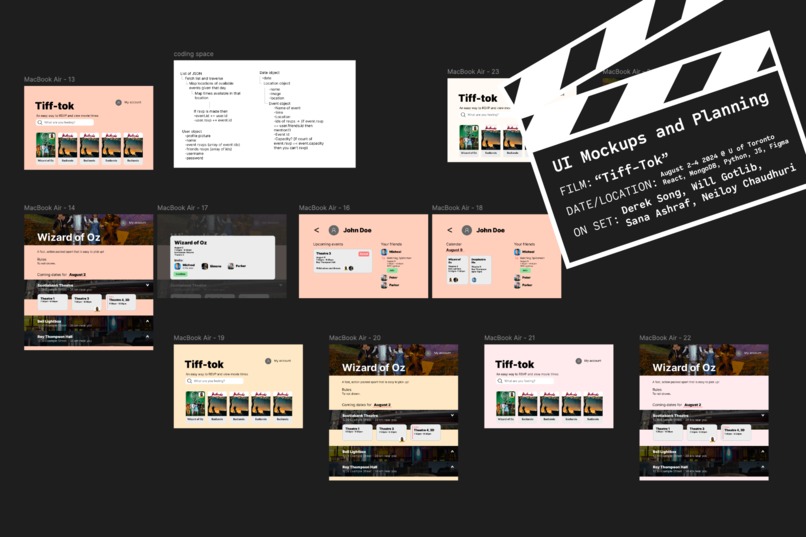Select the 'MacBook Air - 19' frame label
806x537 pixels.
tap(199, 338)
